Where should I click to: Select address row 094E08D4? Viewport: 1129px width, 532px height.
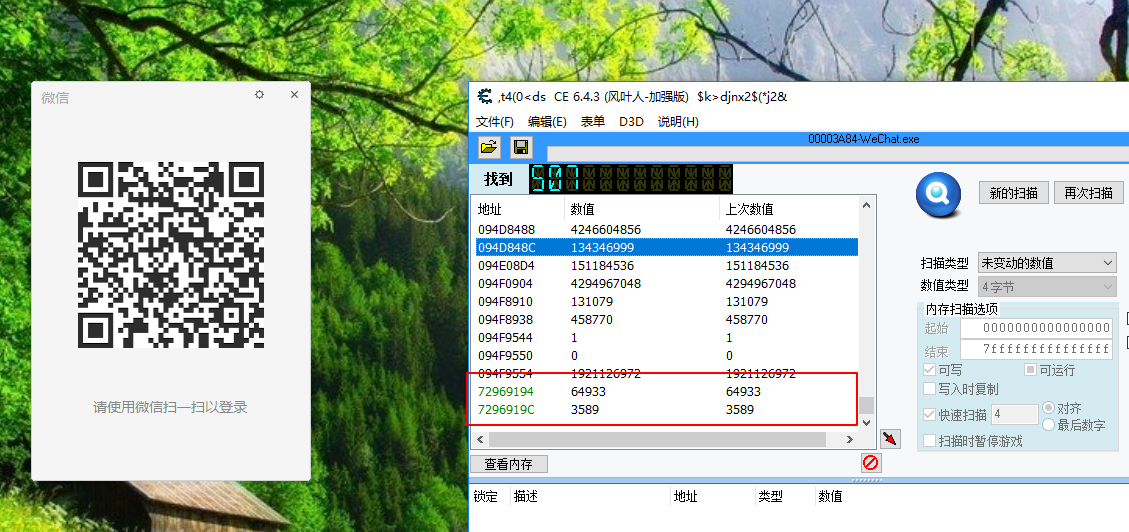coord(667,266)
